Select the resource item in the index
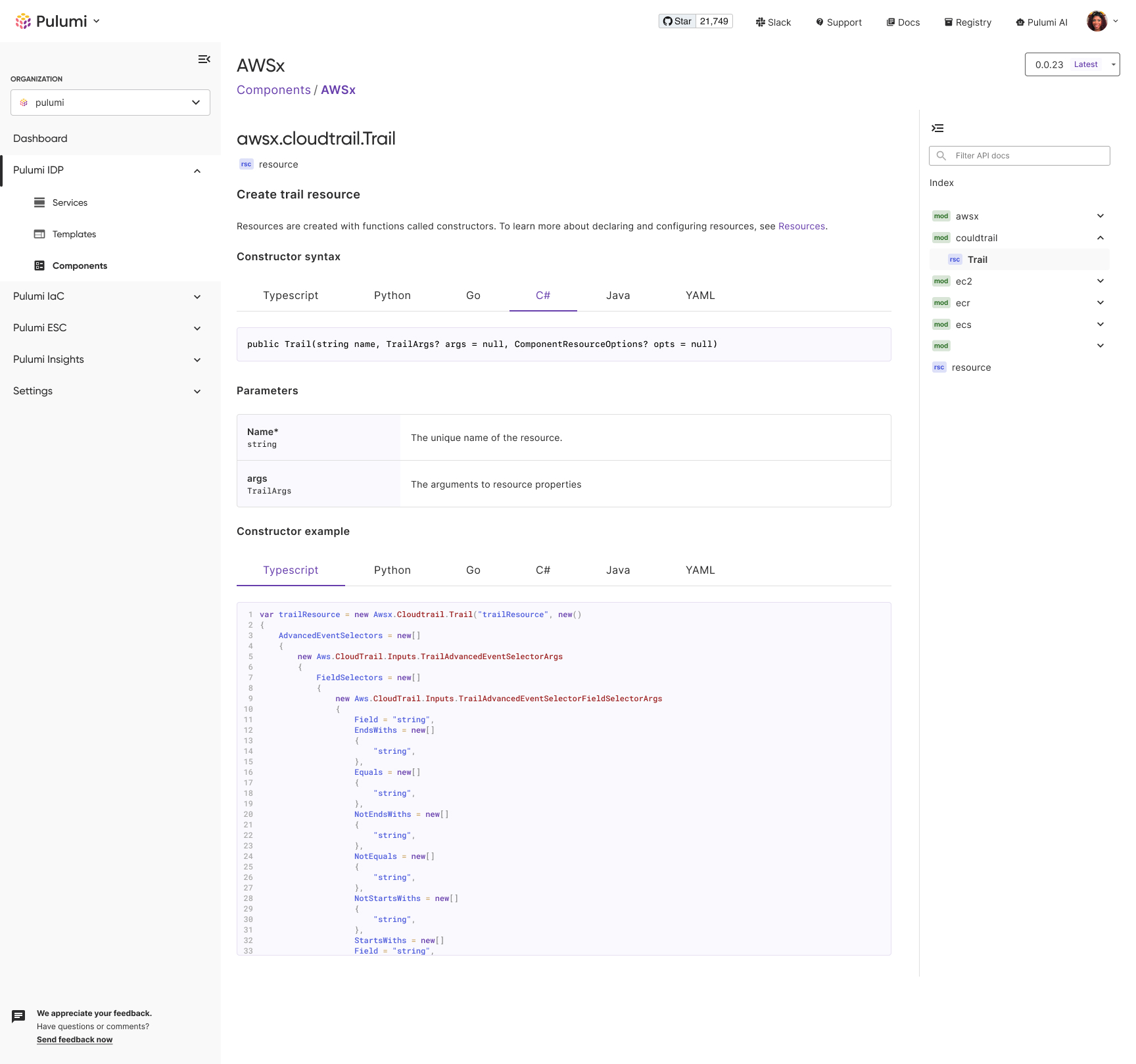The image size is (1136, 1064). [971, 367]
